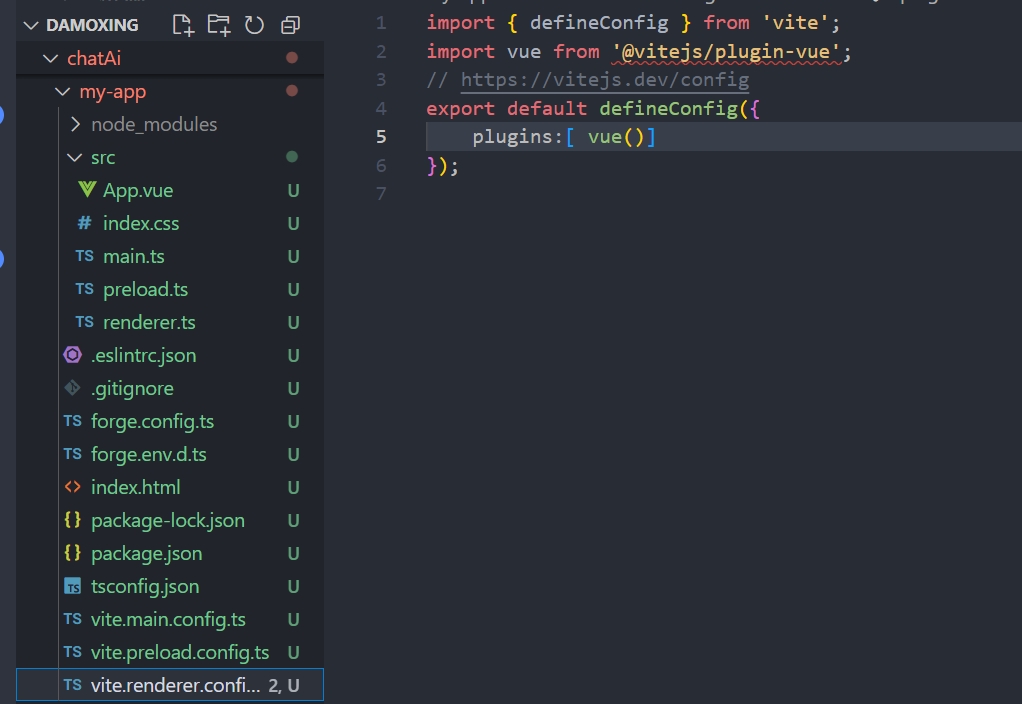Click line number 4 in gutter

click(381, 109)
